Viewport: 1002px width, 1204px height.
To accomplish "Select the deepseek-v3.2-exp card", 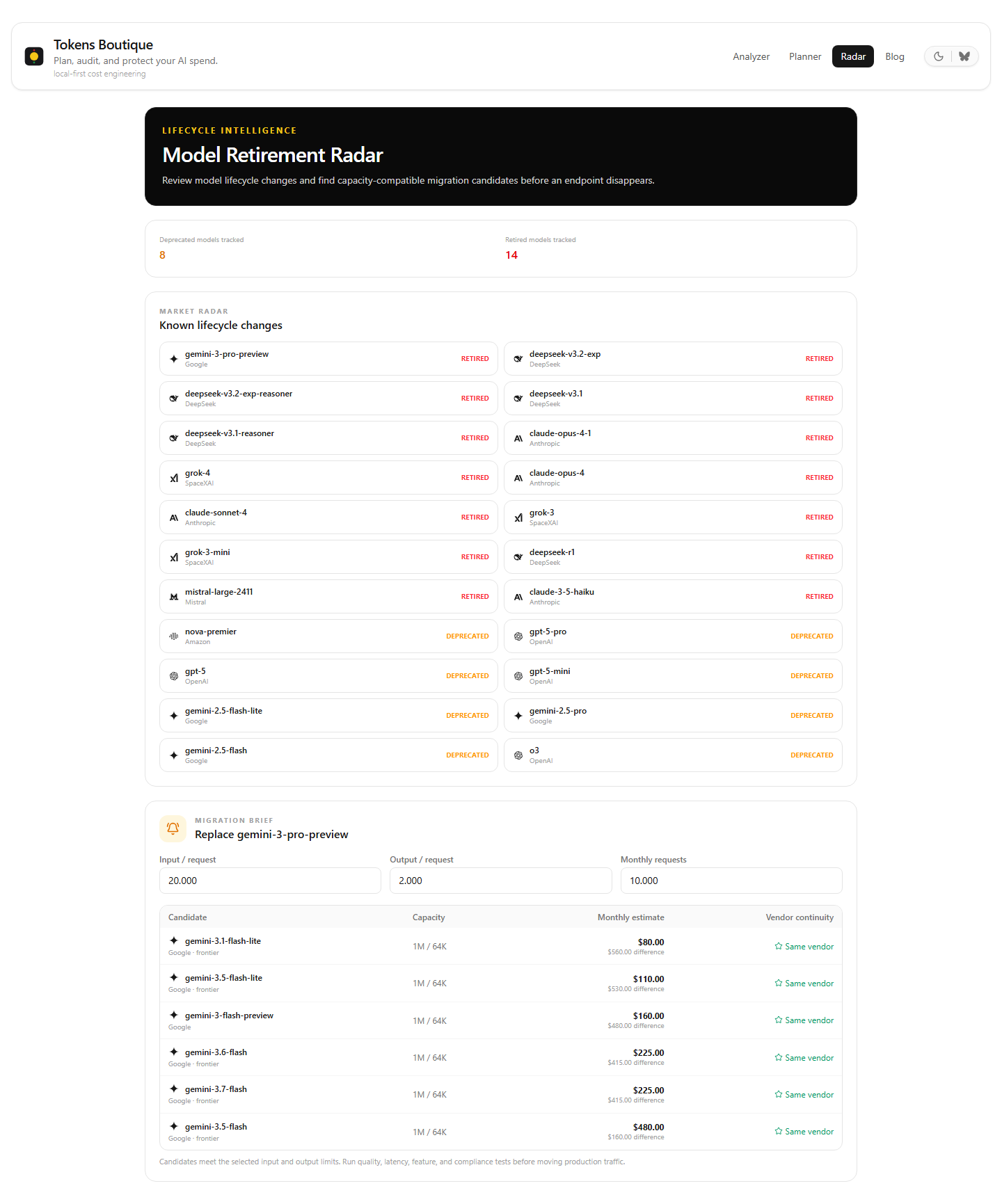I will click(x=673, y=359).
